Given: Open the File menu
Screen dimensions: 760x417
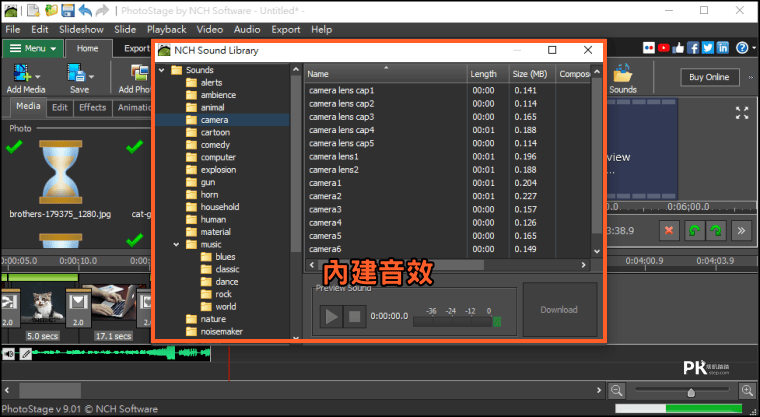Looking at the screenshot, I should pos(13,30).
